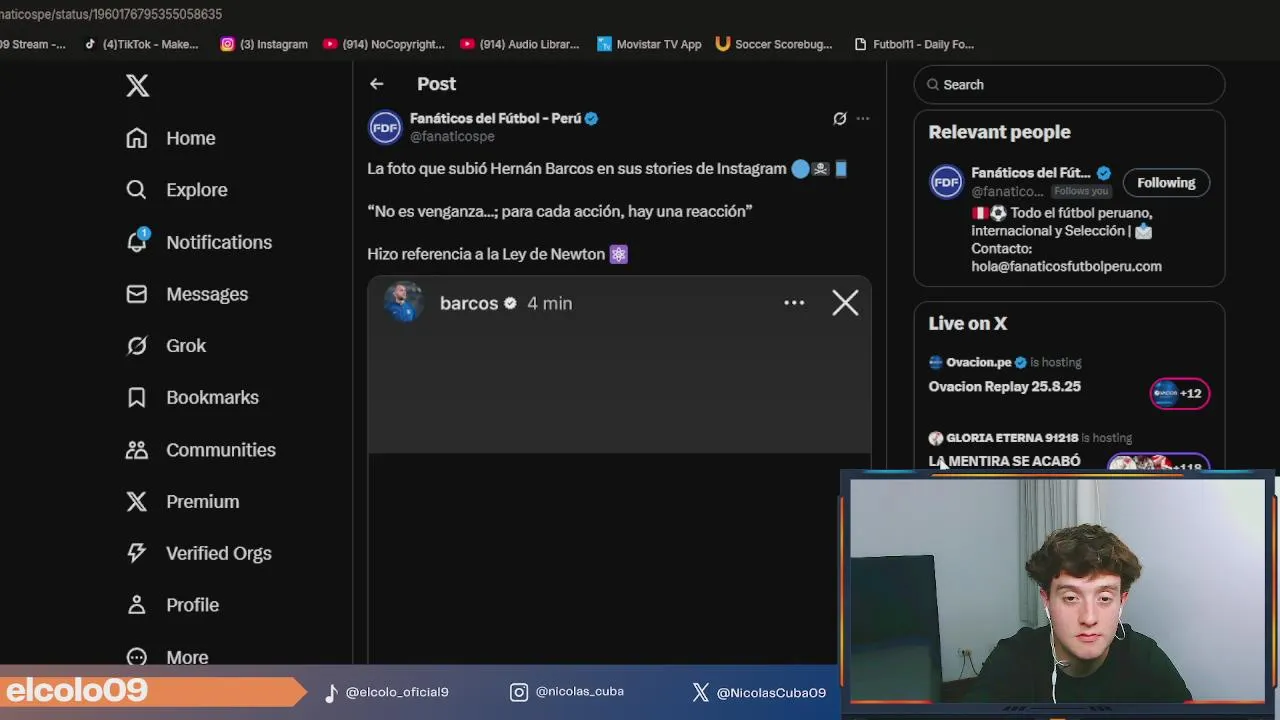1280x720 pixels.
Task: Click Ovacion.pe host name
Action: click(x=978, y=362)
